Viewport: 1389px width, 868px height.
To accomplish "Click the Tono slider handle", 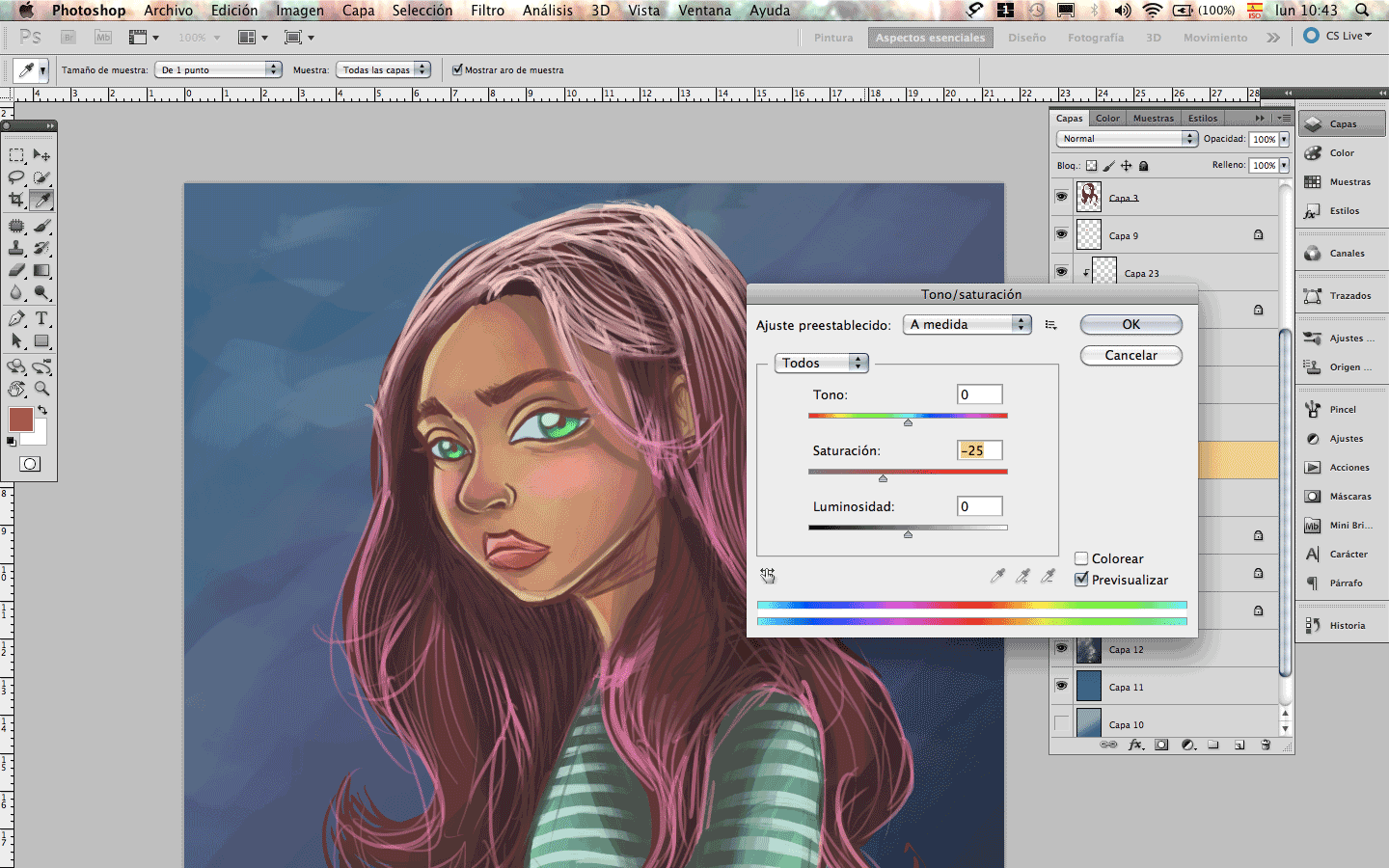I will tap(908, 422).
